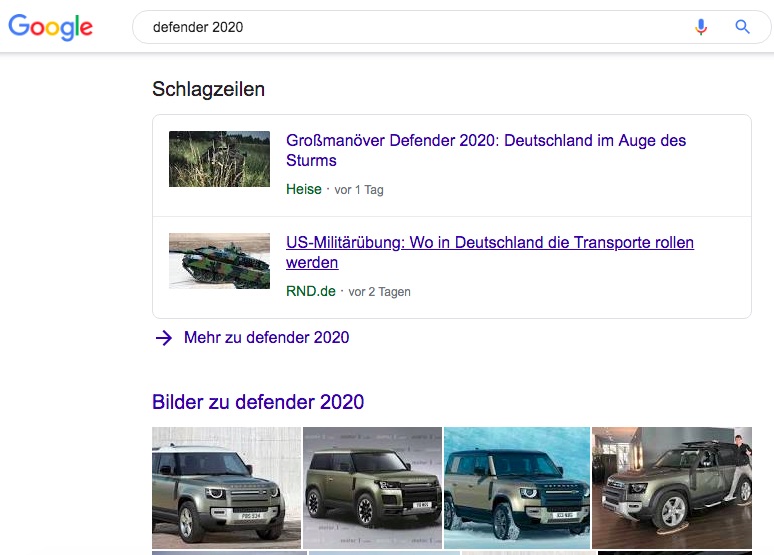The width and height of the screenshot is (774, 555).
Task: Open the camouflaged soldier news thumbnail
Action: [219, 159]
